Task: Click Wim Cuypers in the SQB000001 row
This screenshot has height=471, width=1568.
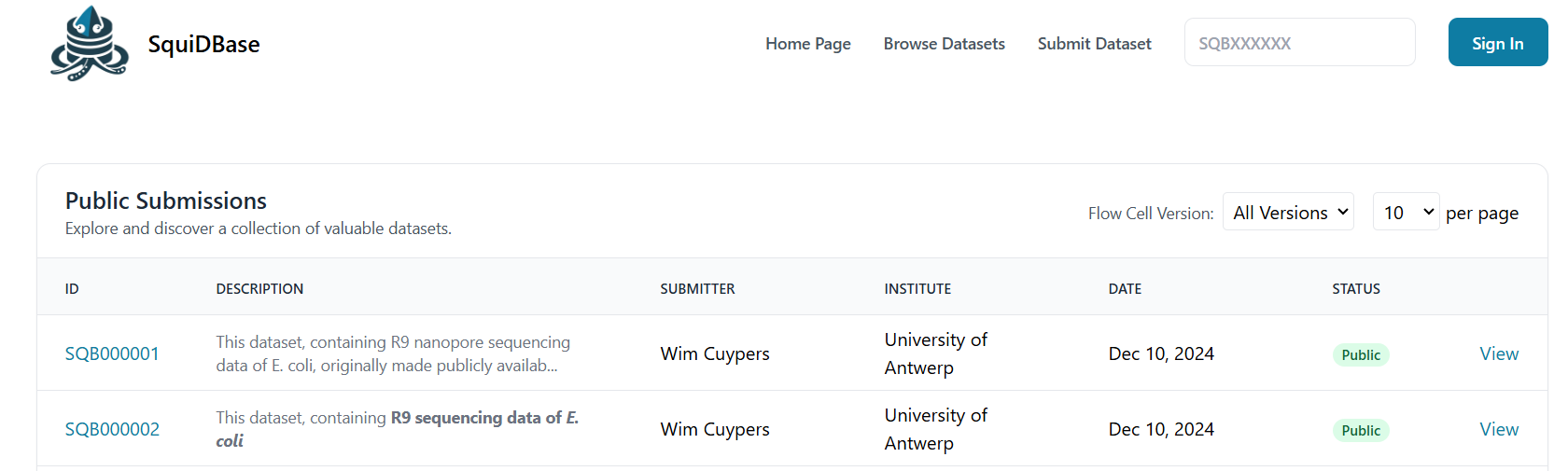Action: (x=715, y=353)
